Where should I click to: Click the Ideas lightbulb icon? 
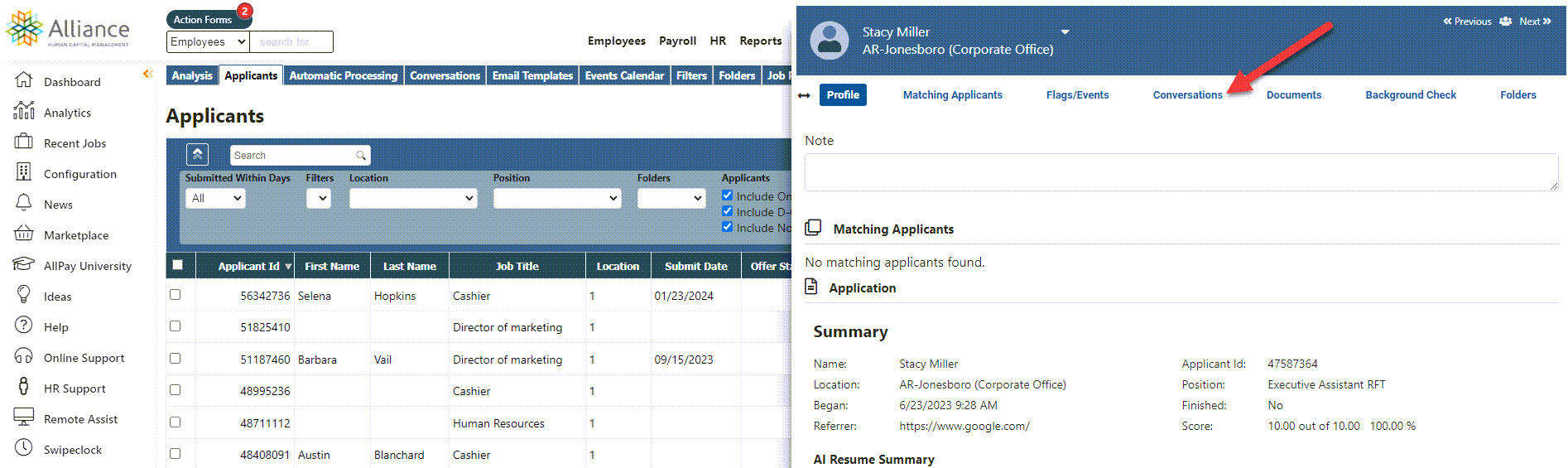point(24,295)
